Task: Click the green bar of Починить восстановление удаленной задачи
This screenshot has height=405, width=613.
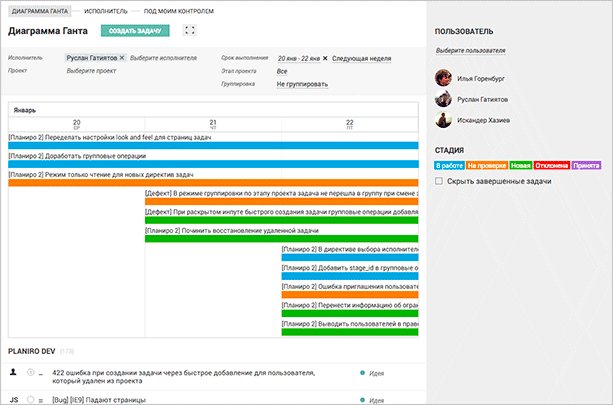Action: click(x=281, y=238)
